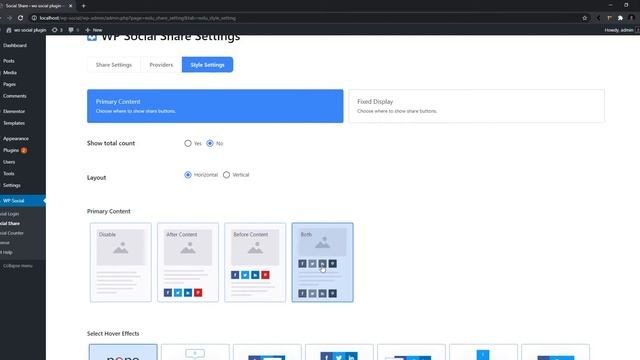This screenshot has width=640, height=360.
Task: Select the Disable content position card
Action: [121, 262]
